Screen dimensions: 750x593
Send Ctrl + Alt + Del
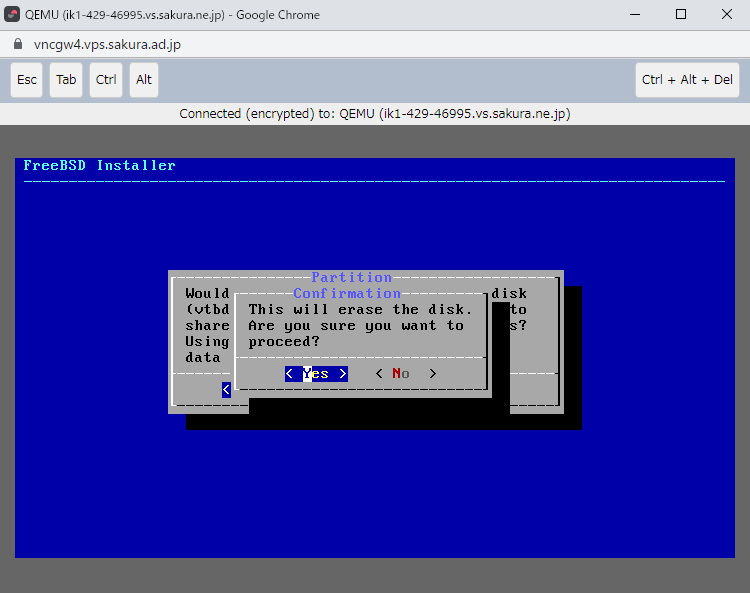click(687, 80)
